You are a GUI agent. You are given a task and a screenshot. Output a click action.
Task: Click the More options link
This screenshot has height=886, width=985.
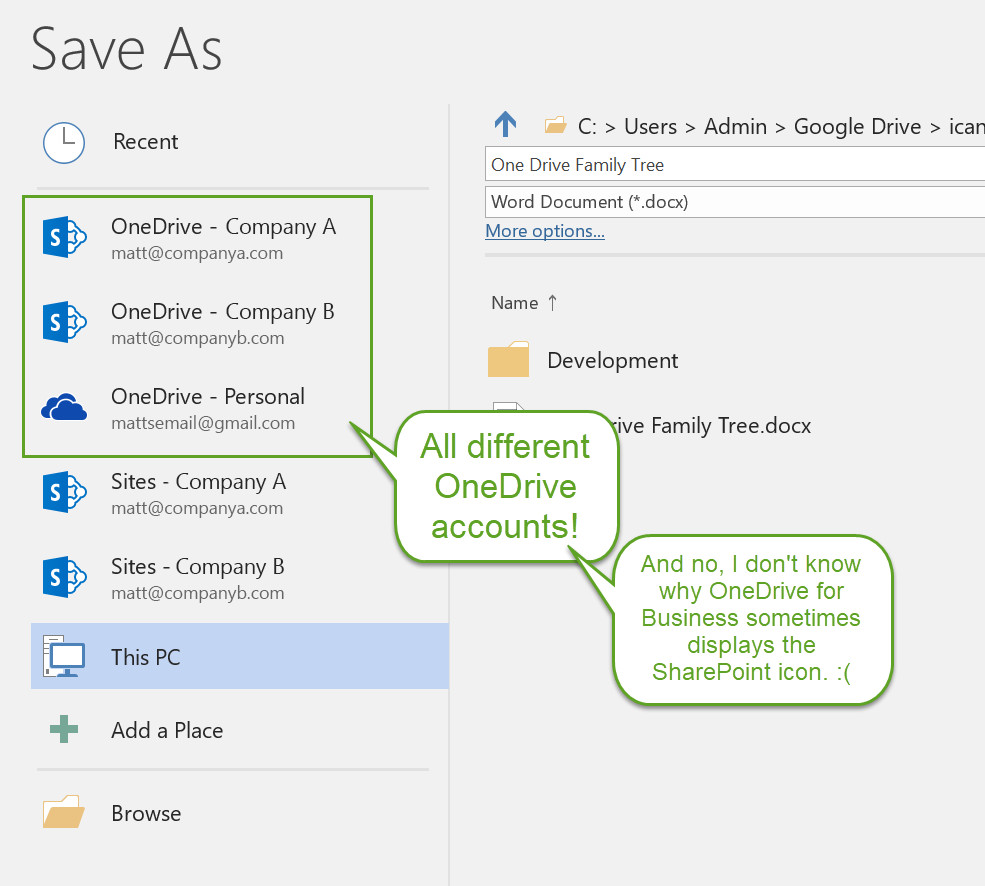[544, 230]
